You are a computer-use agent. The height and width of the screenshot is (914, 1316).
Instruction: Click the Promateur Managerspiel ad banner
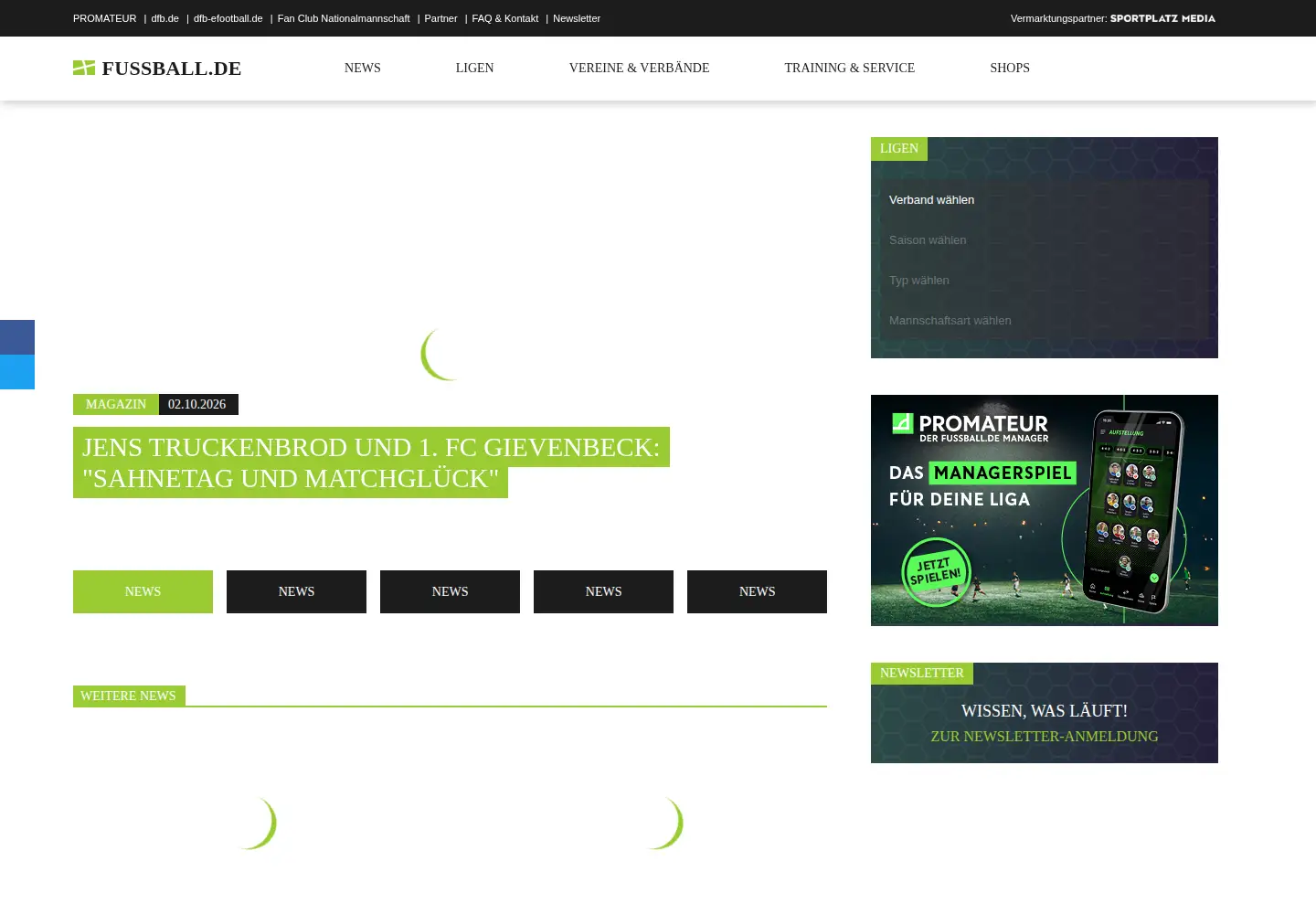click(x=1045, y=510)
